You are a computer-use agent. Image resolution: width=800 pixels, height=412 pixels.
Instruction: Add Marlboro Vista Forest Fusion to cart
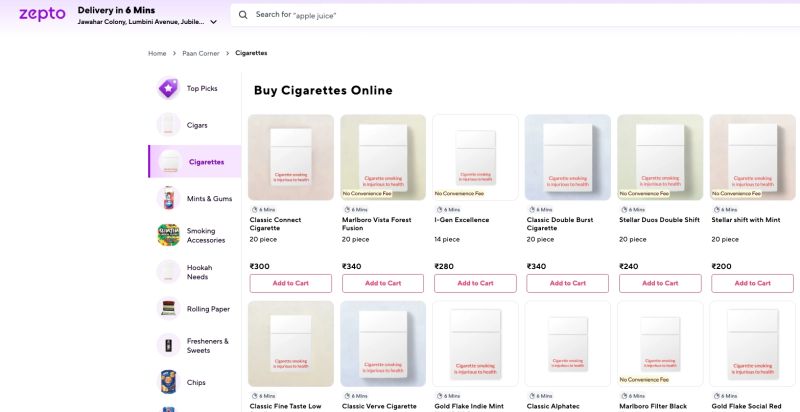coord(383,283)
